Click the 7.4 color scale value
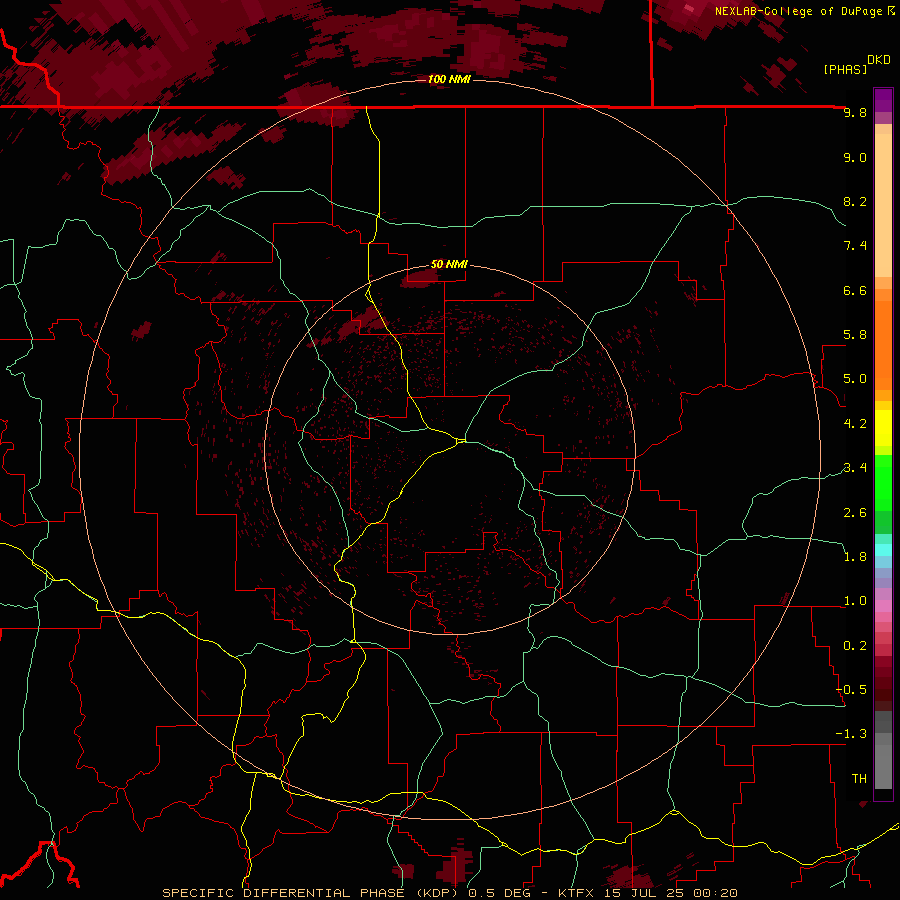This screenshot has height=900, width=900. click(855, 246)
